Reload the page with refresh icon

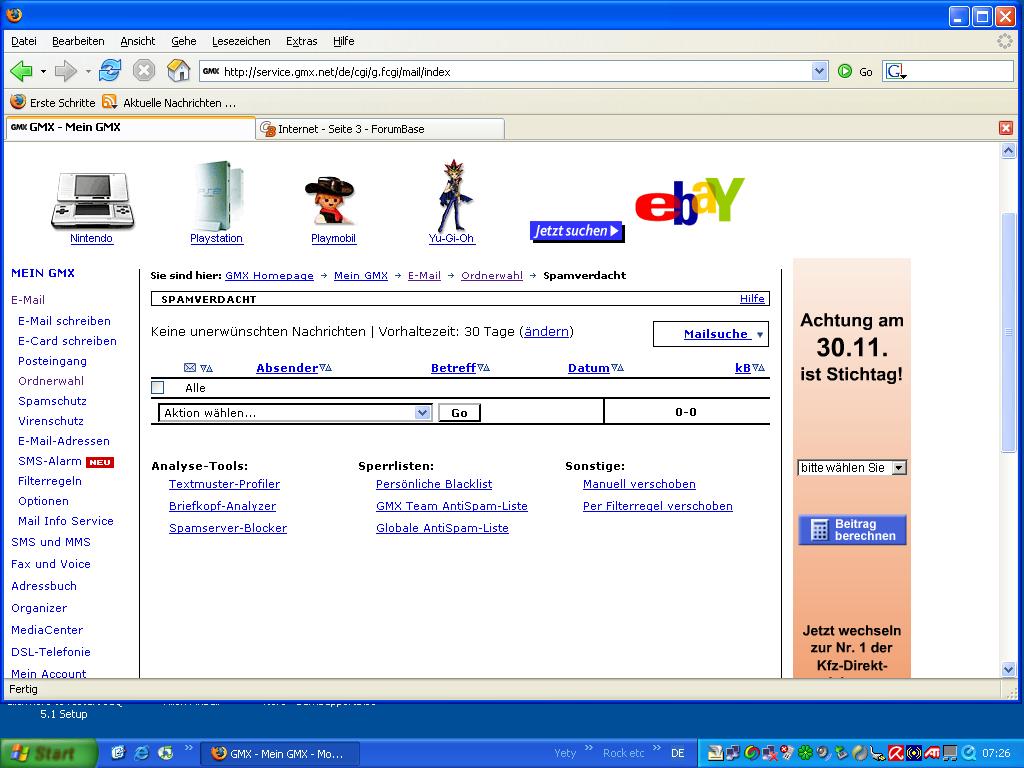tap(110, 71)
